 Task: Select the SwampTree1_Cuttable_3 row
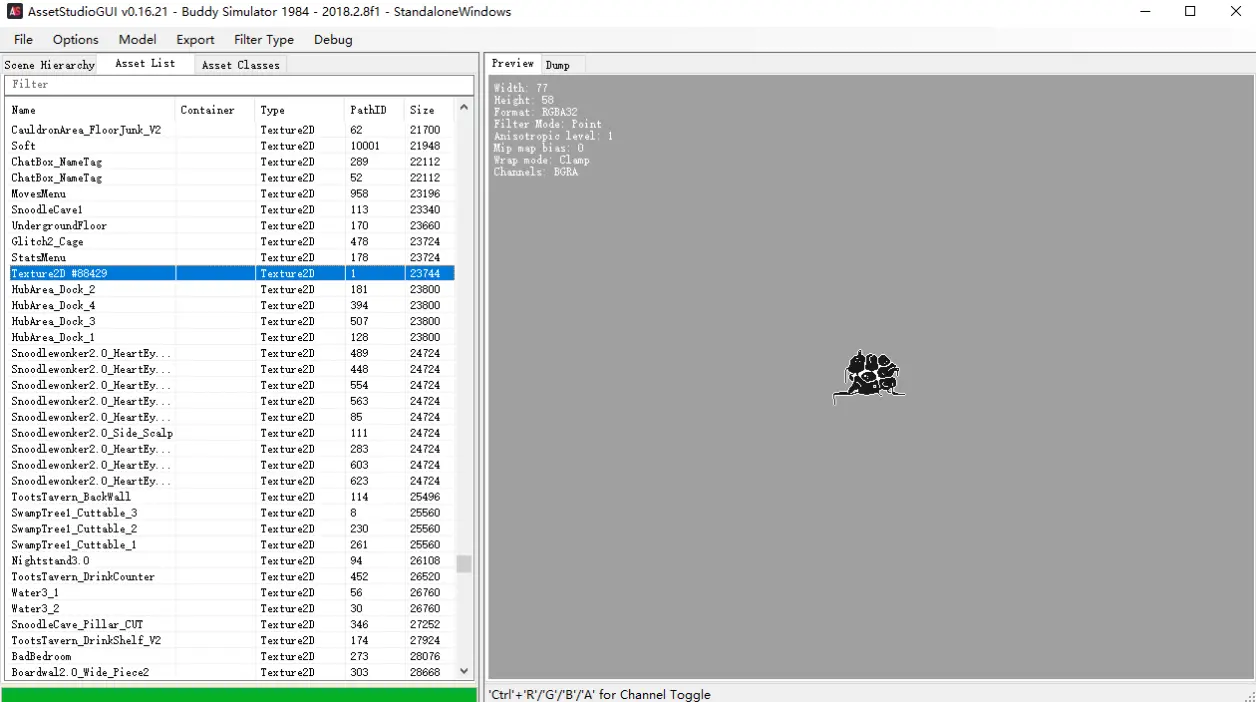[230, 513]
